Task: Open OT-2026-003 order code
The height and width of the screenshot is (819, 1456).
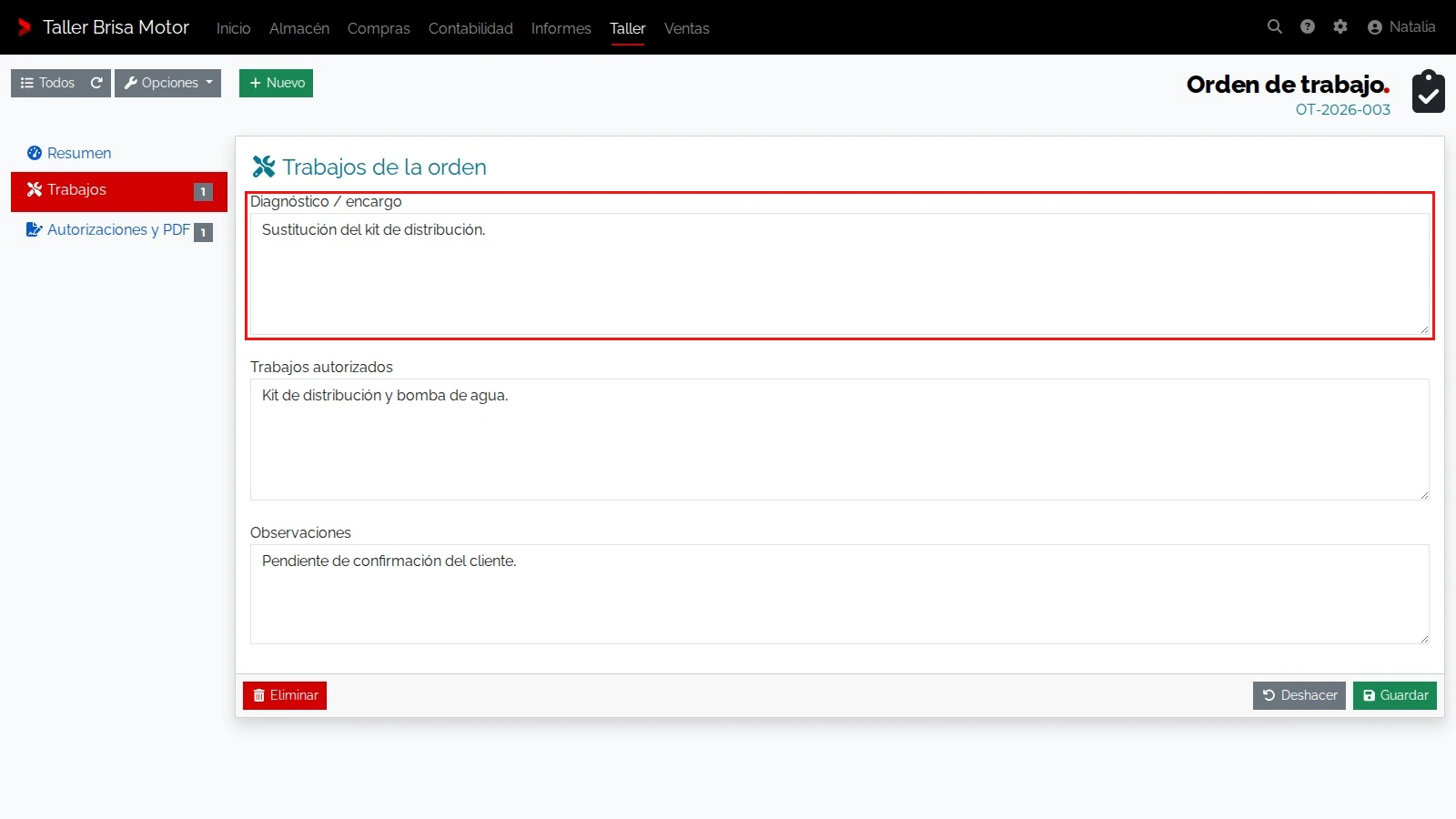Action: click(1342, 109)
